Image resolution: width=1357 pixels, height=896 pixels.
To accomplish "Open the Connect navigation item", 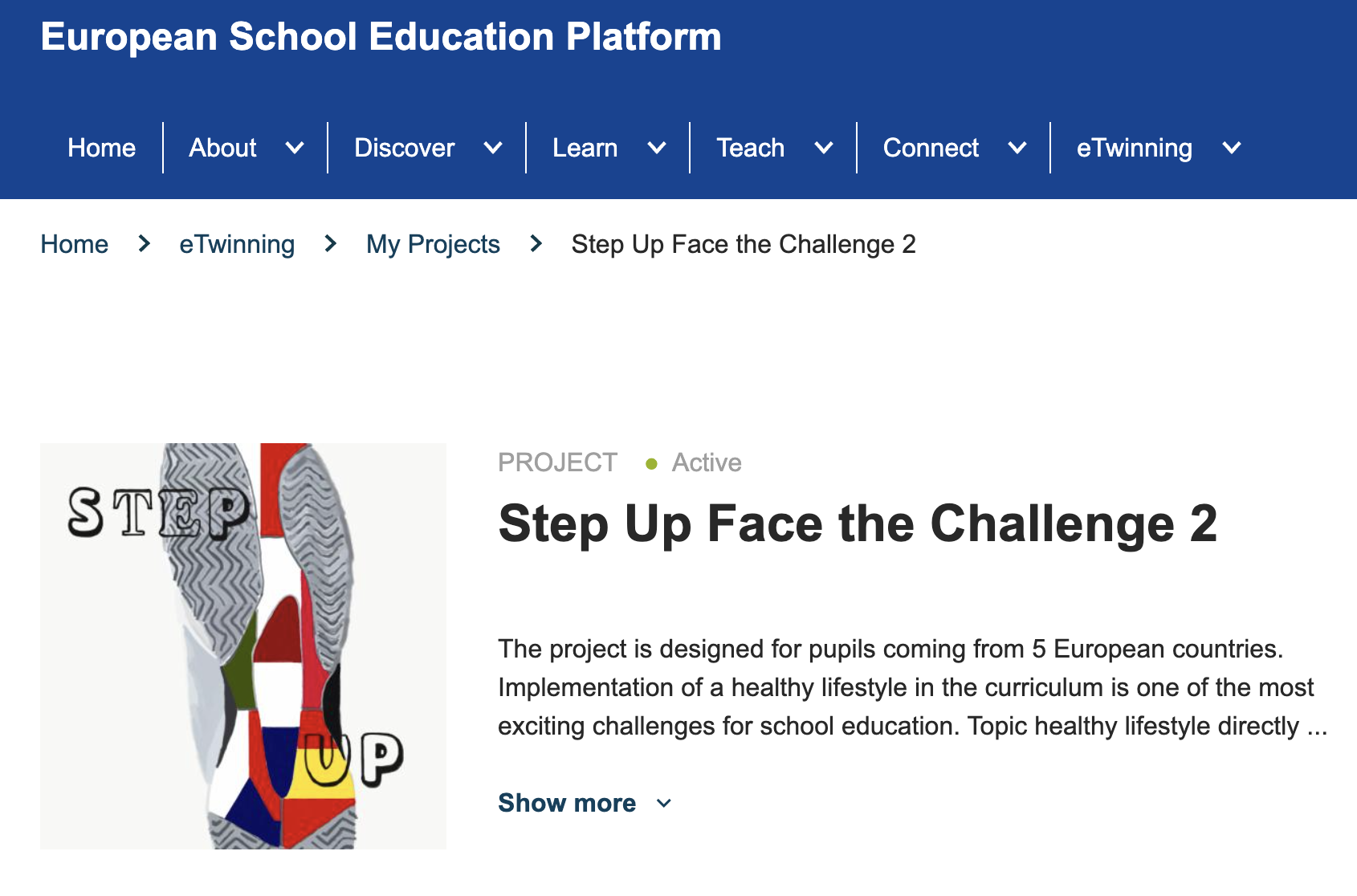I will [x=931, y=148].
